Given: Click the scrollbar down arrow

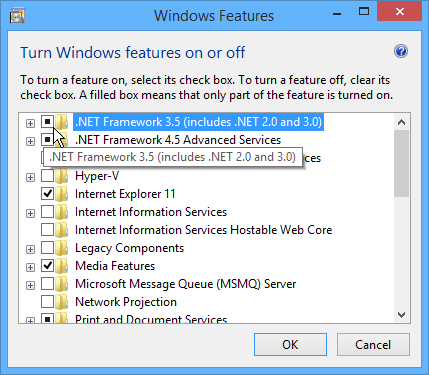Looking at the screenshot, I should click(x=401, y=315).
